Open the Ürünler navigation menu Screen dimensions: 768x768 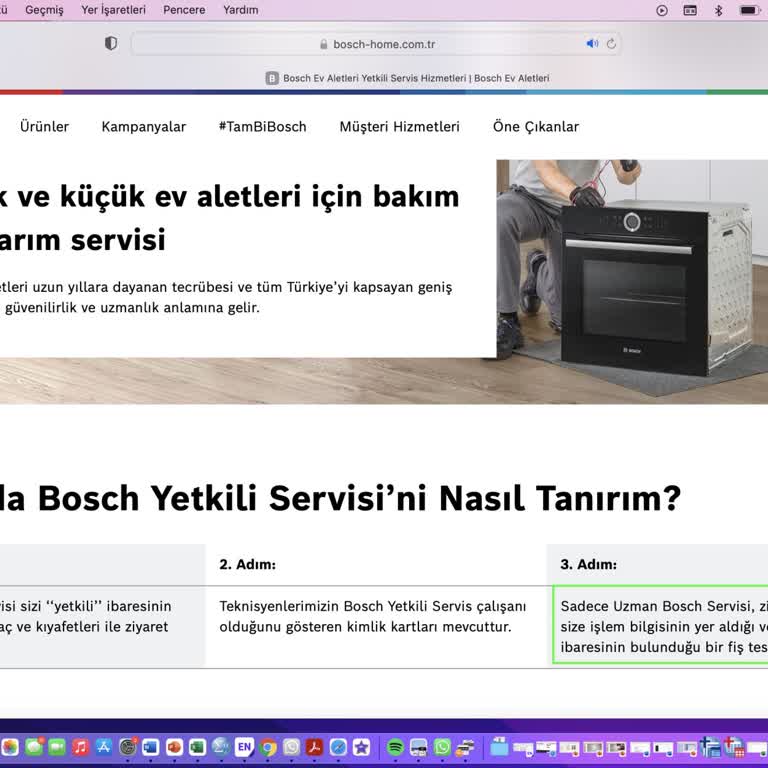coord(44,126)
